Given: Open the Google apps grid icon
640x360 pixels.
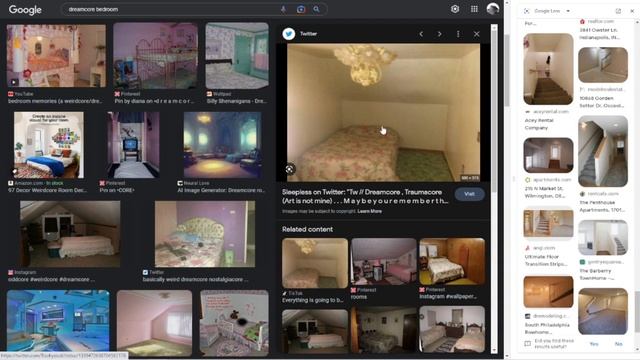Looking at the screenshot, I should (x=474, y=9).
